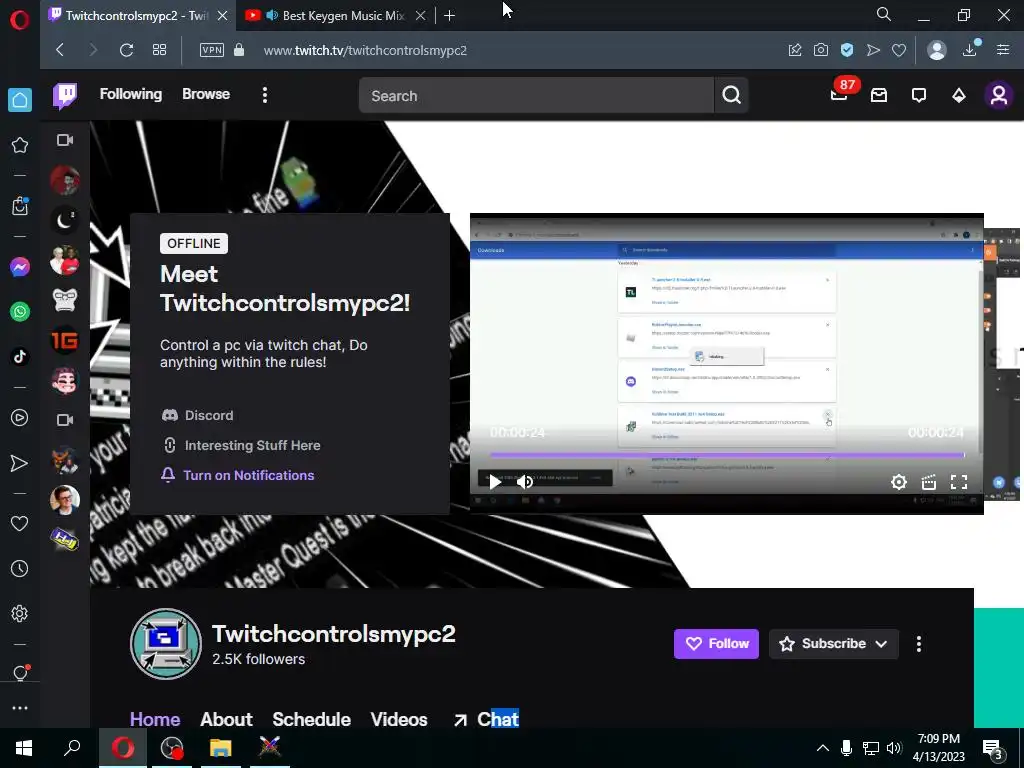Click Turn on Notifications
This screenshot has width=1024, height=768.
tap(238, 475)
